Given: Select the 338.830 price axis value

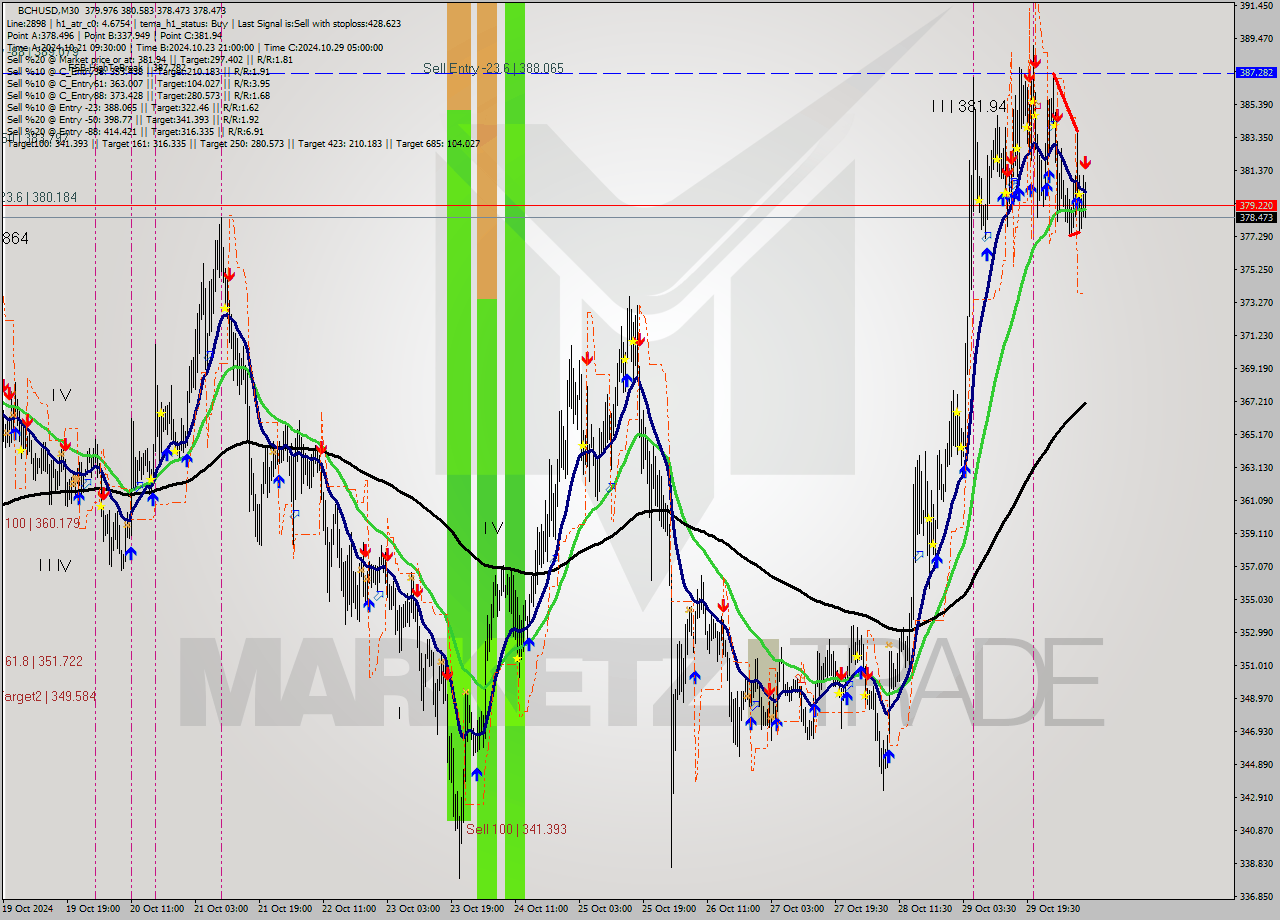Looking at the screenshot, I should point(1256,864).
